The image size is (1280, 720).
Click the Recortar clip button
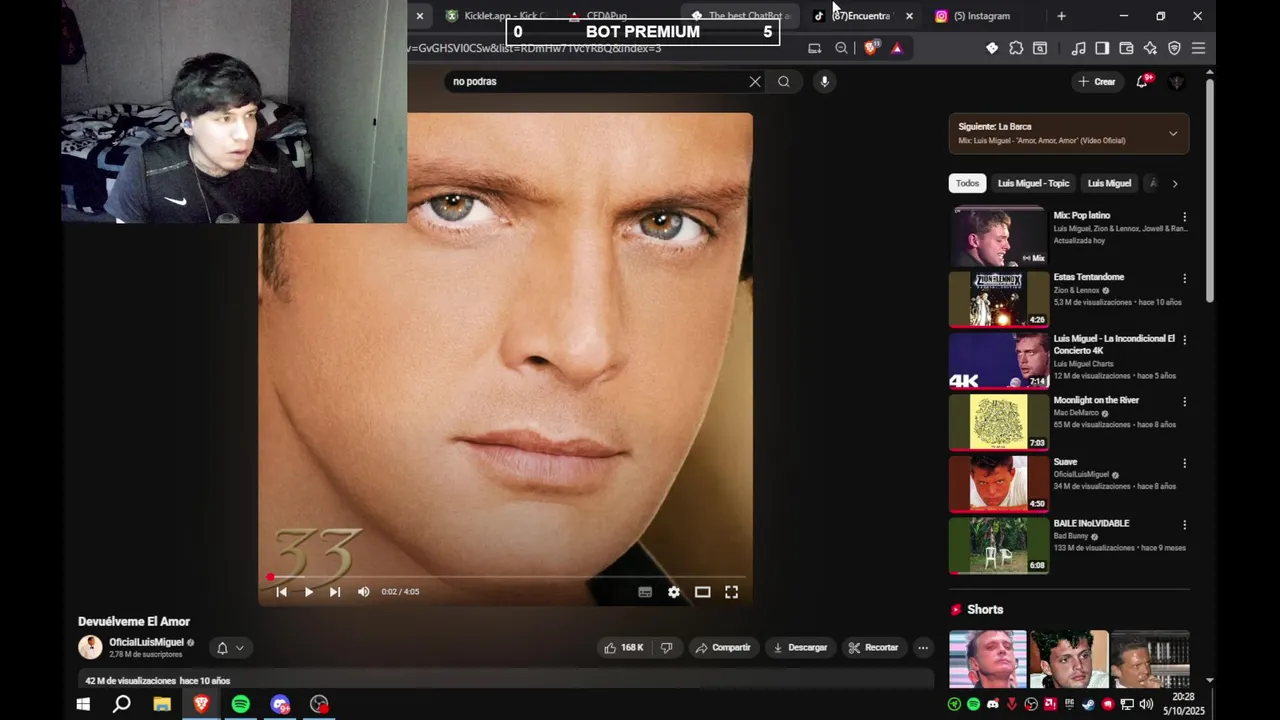click(873, 648)
